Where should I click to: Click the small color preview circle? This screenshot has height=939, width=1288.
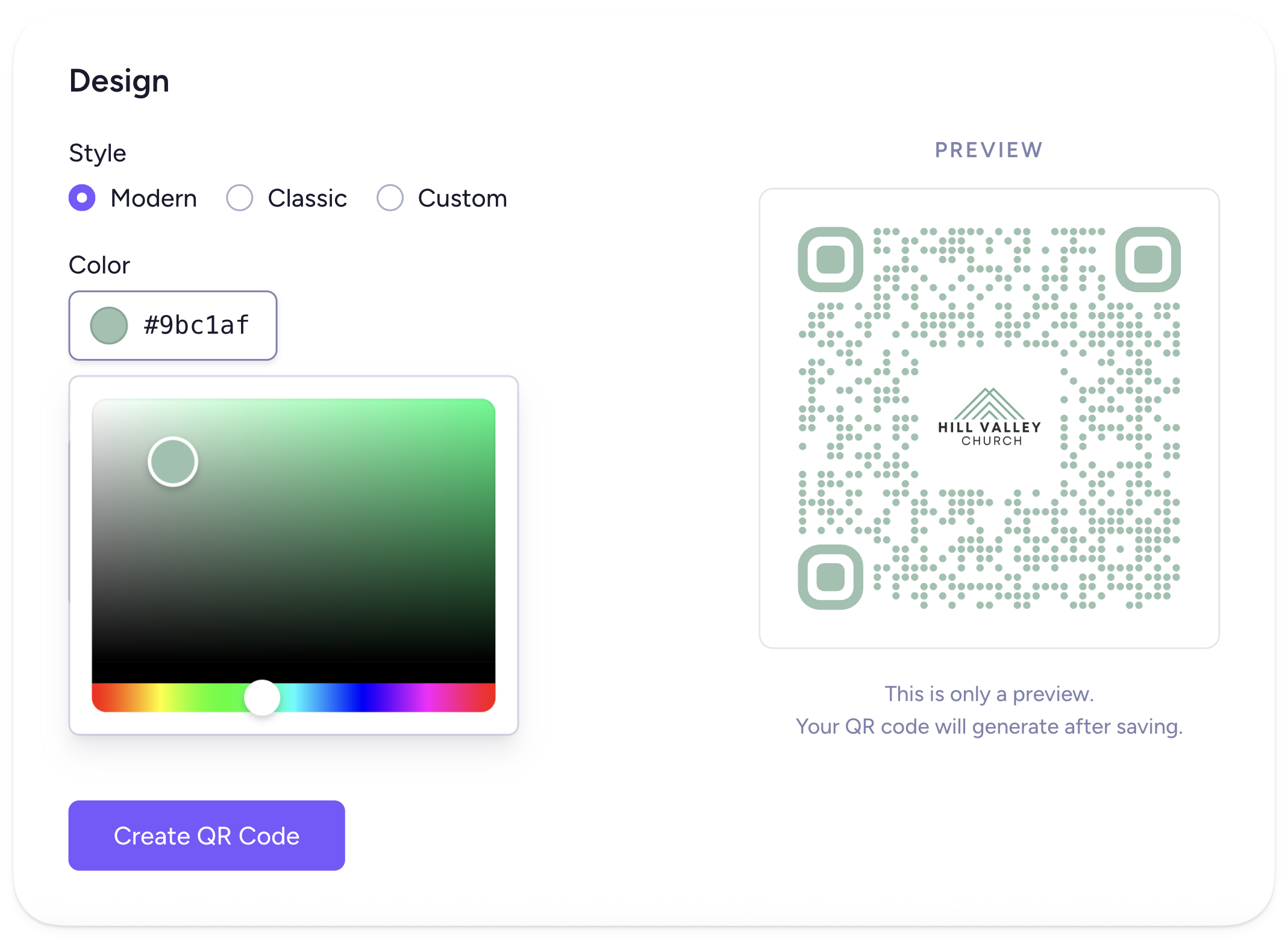109,325
